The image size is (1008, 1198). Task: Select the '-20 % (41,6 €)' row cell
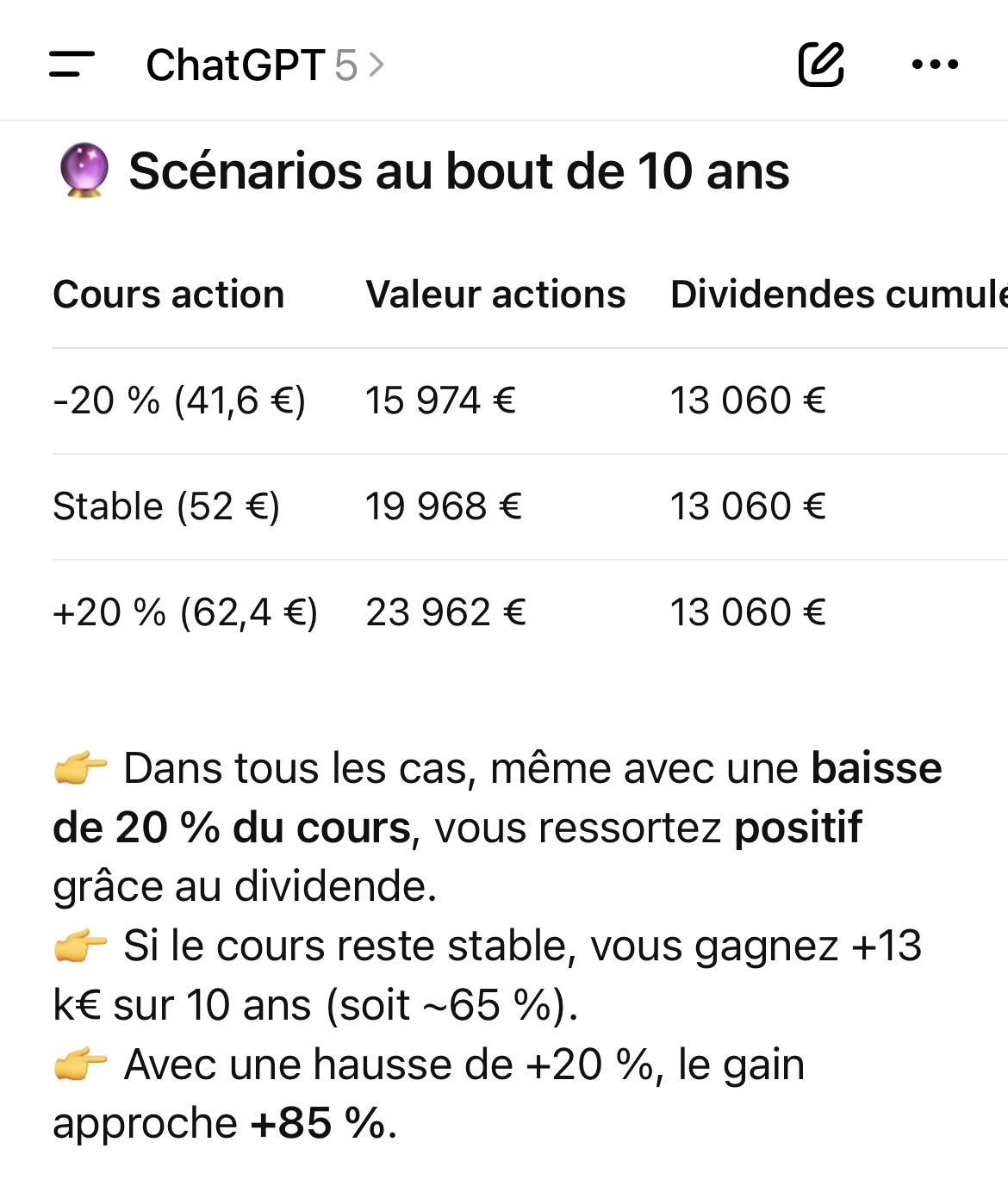tap(179, 400)
